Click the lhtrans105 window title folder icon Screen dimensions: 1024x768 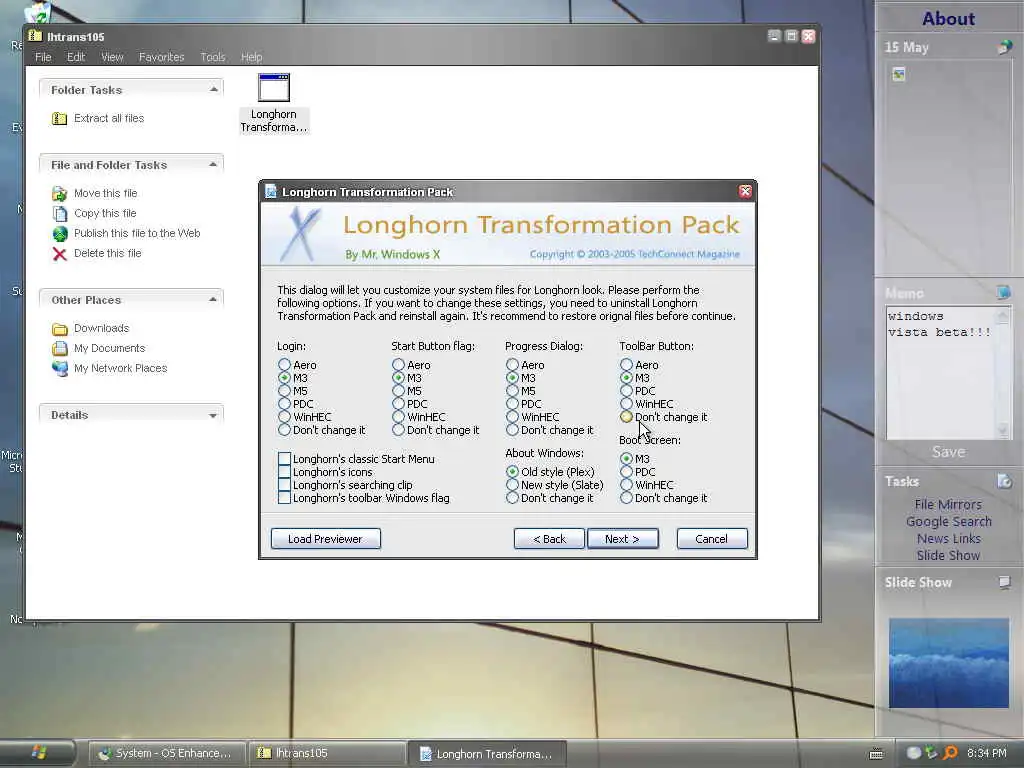pos(35,37)
